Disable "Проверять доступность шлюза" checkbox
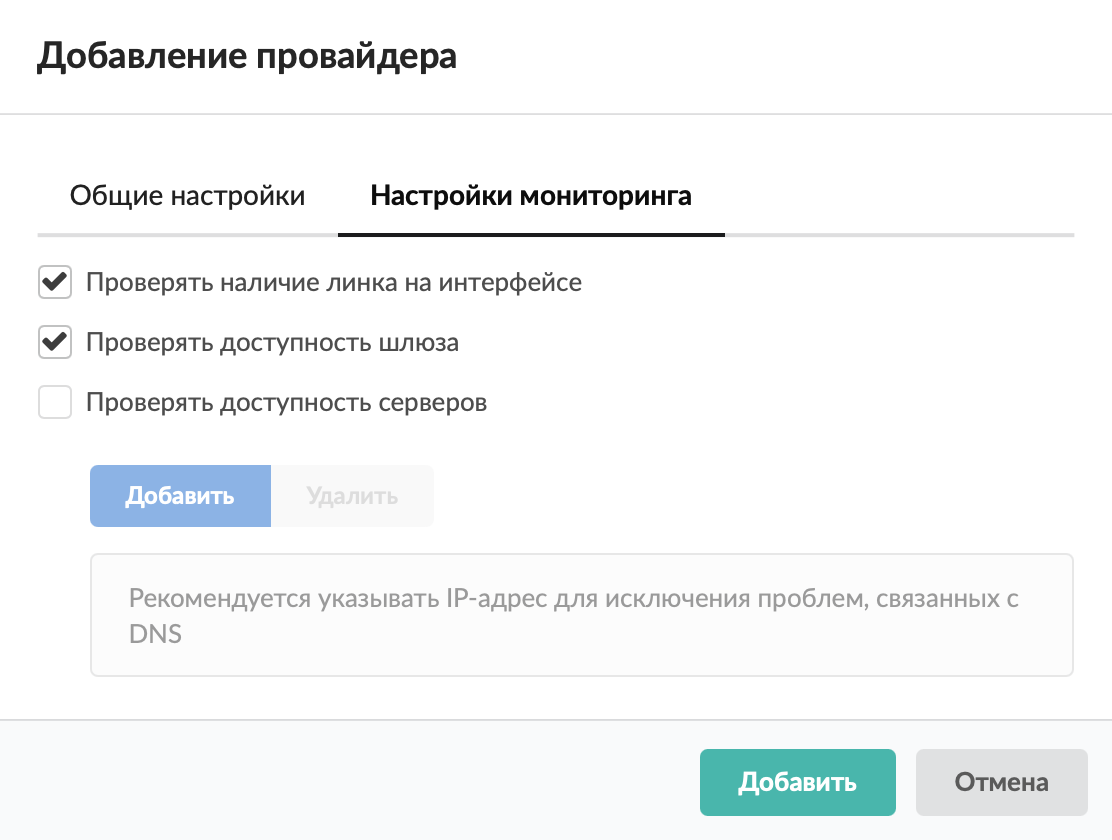 55,343
